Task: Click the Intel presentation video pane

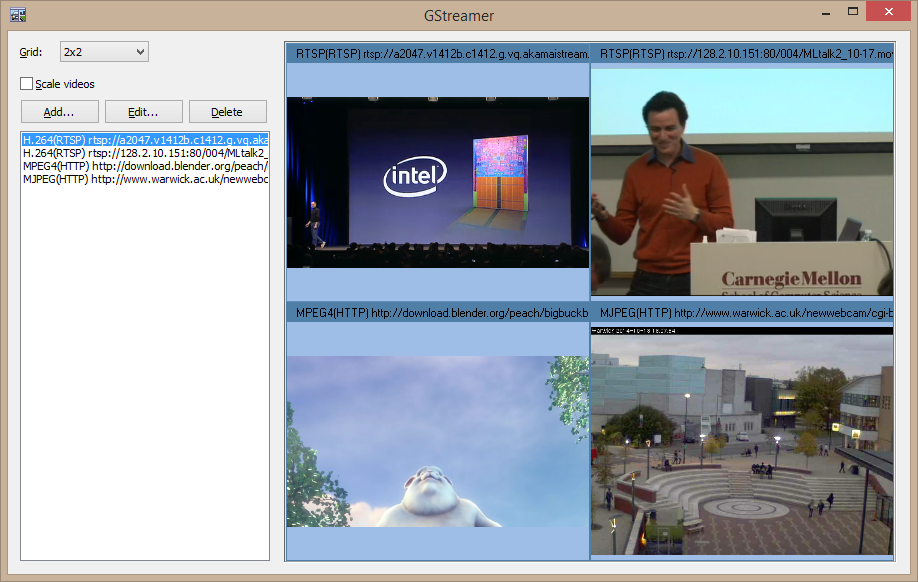Action: pos(437,182)
